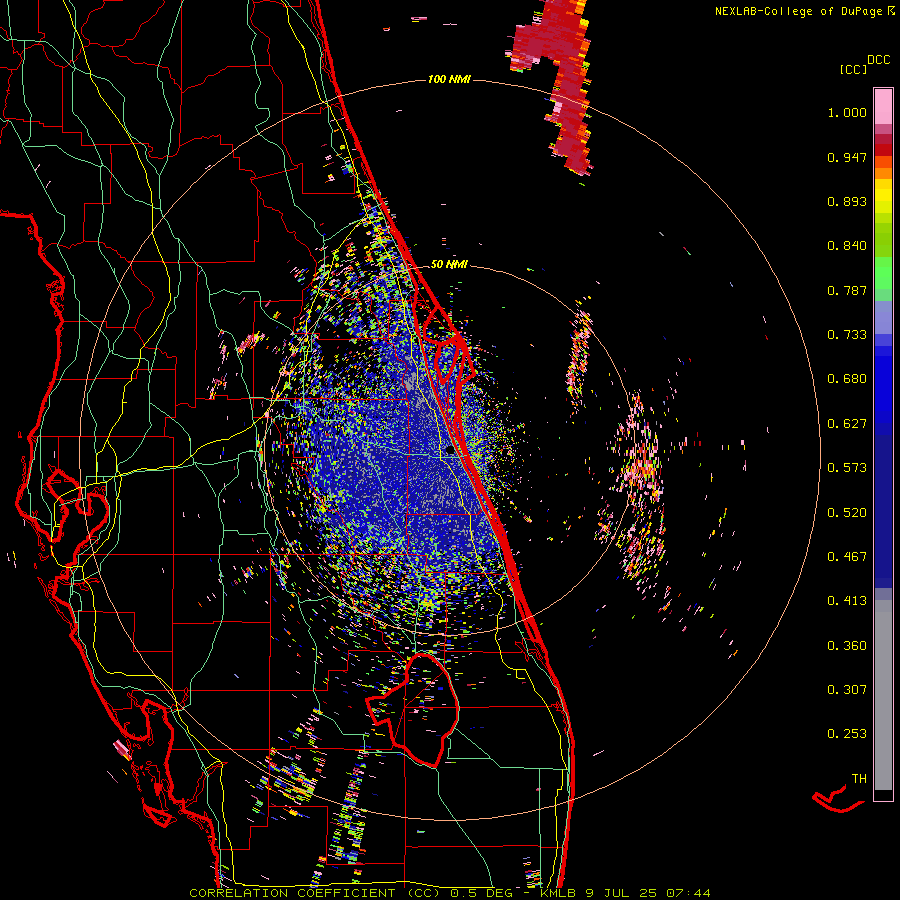
Task: Select the 0.253 value on the color scale
Action: (x=847, y=734)
